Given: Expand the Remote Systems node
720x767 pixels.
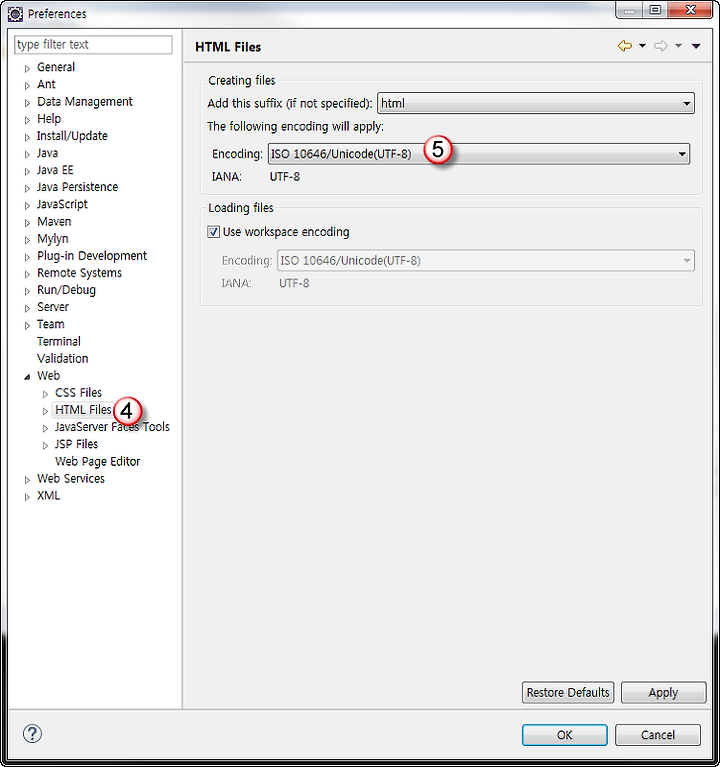Looking at the screenshot, I should tap(27, 274).
